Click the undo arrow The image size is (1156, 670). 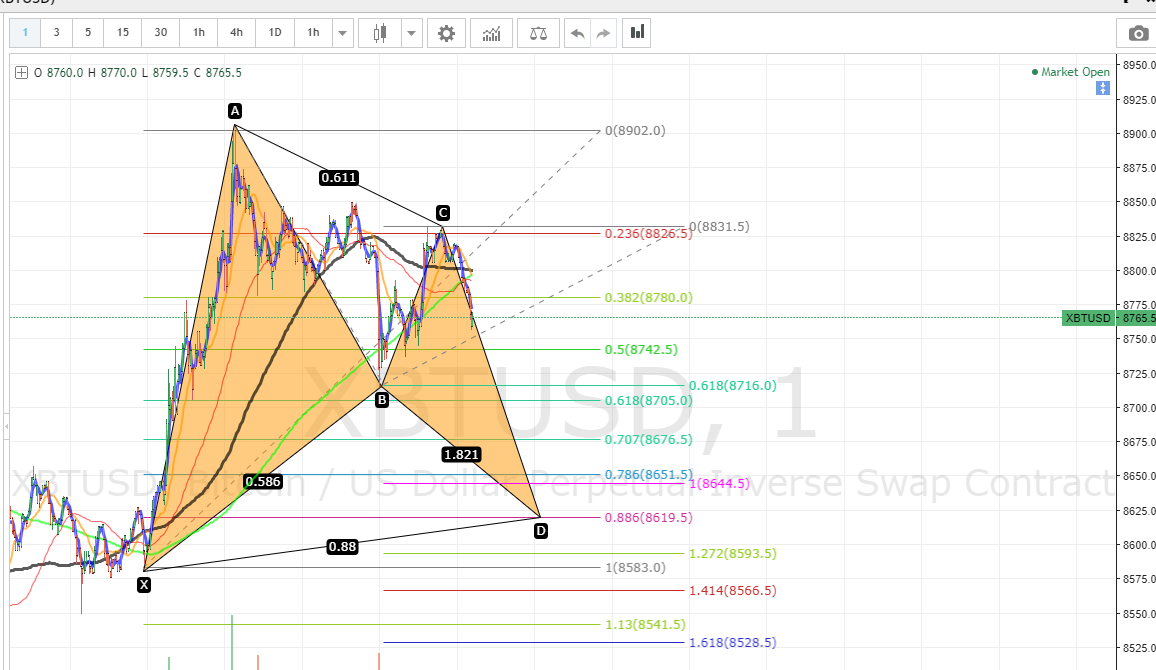577,33
